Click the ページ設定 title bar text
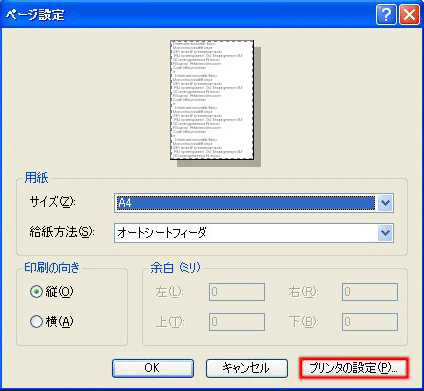 [35, 15]
